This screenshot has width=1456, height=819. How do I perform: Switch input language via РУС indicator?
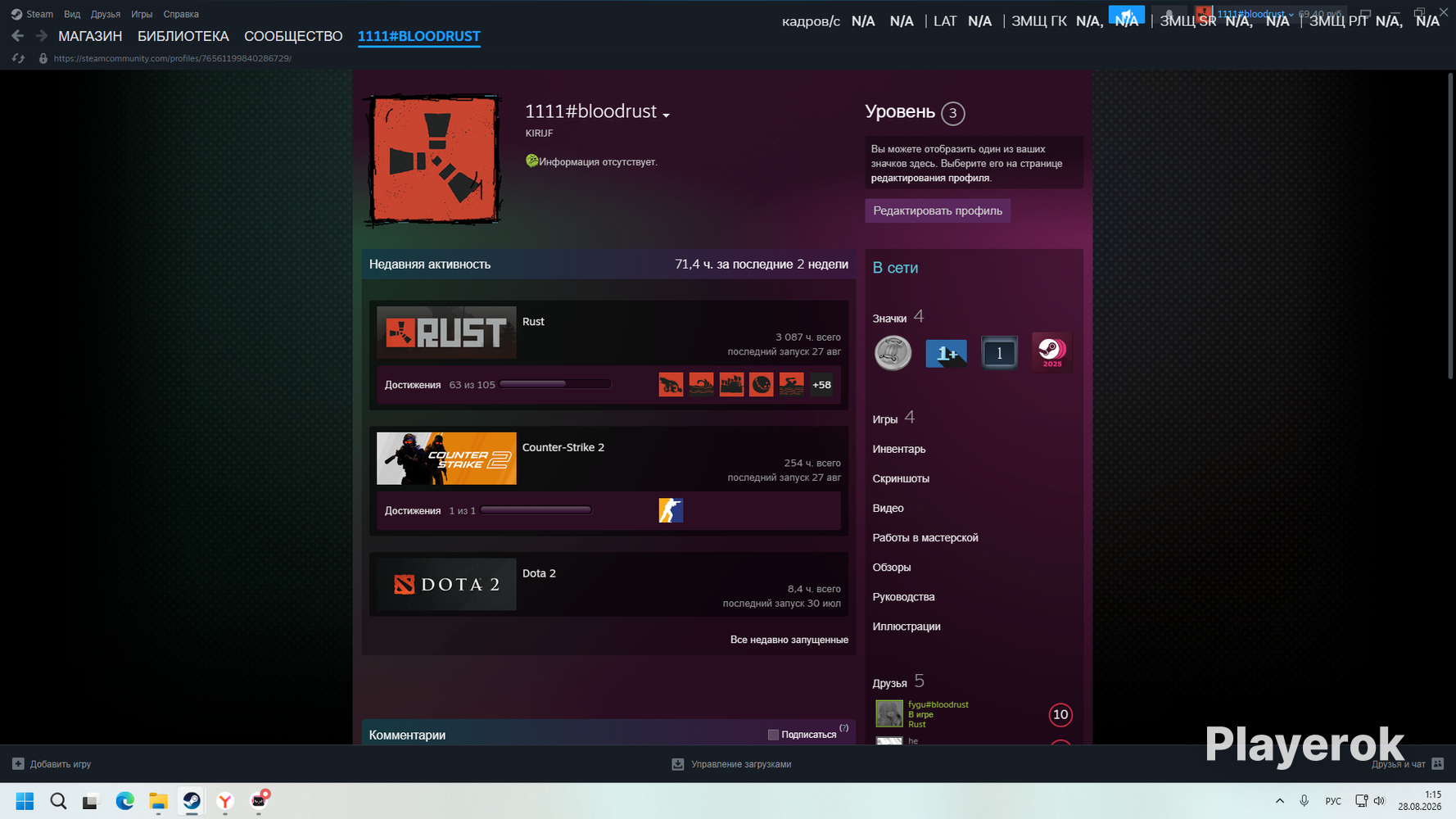pyautogui.click(x=1333, y=801)
